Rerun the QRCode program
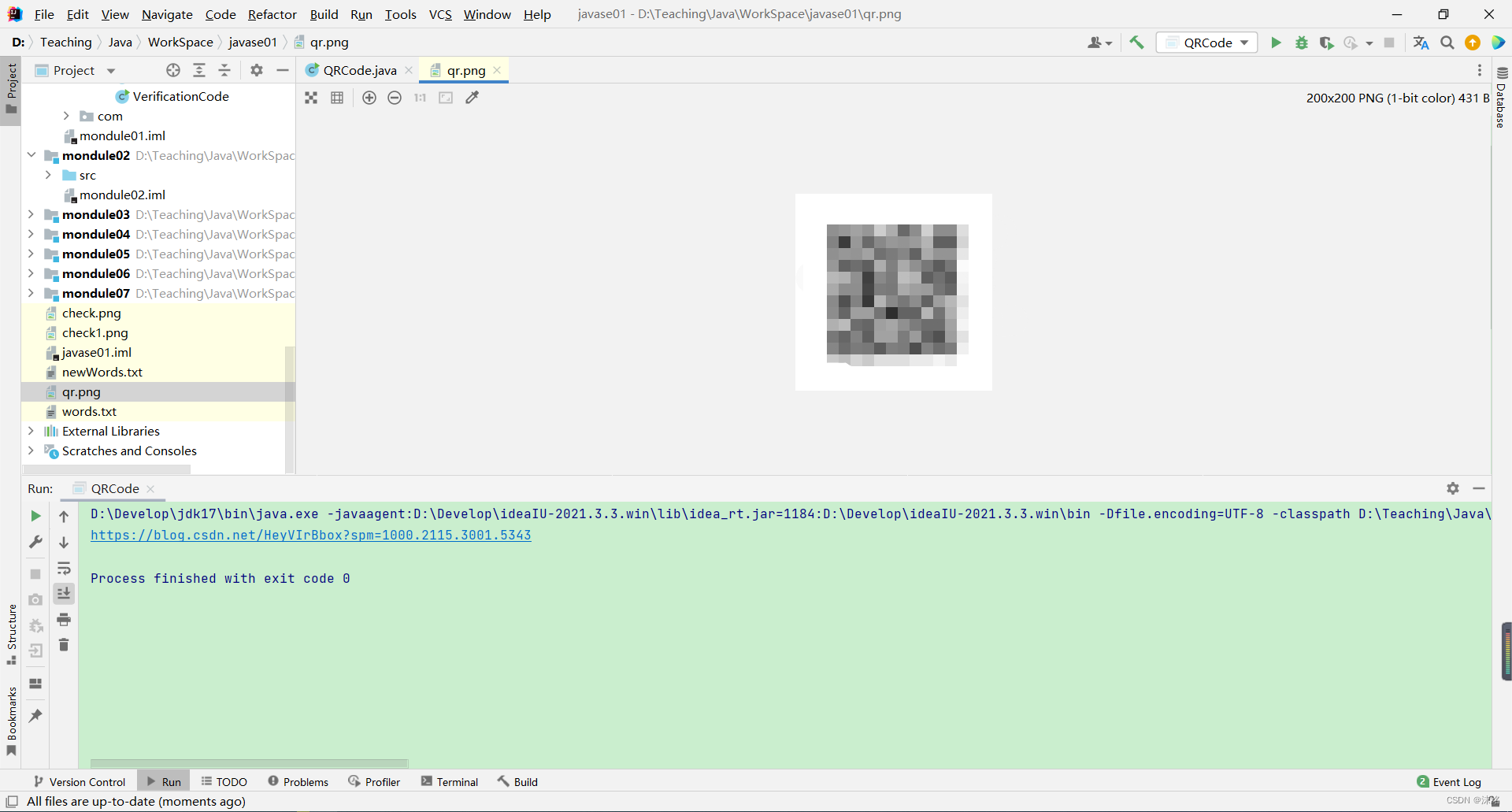1512x812 pixels. pyautogui.click(x=35, y=516)
